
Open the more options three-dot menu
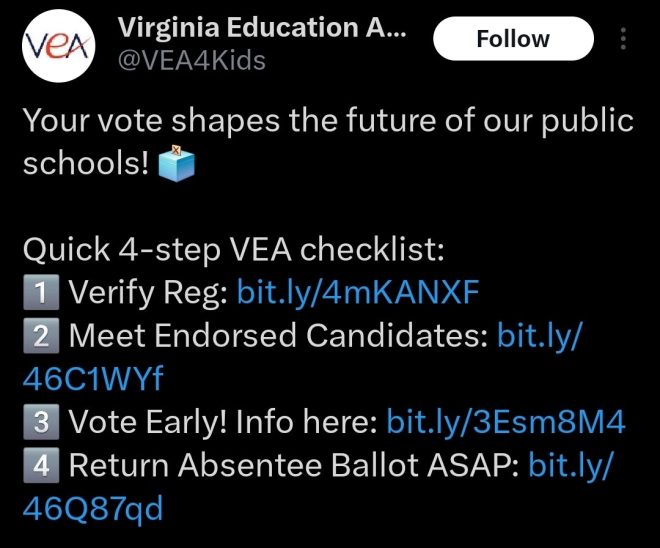tap(625, 40)
